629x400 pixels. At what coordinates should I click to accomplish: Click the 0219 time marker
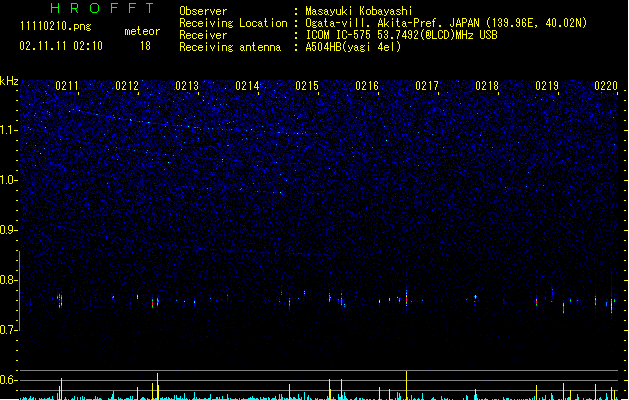(547, 86)
